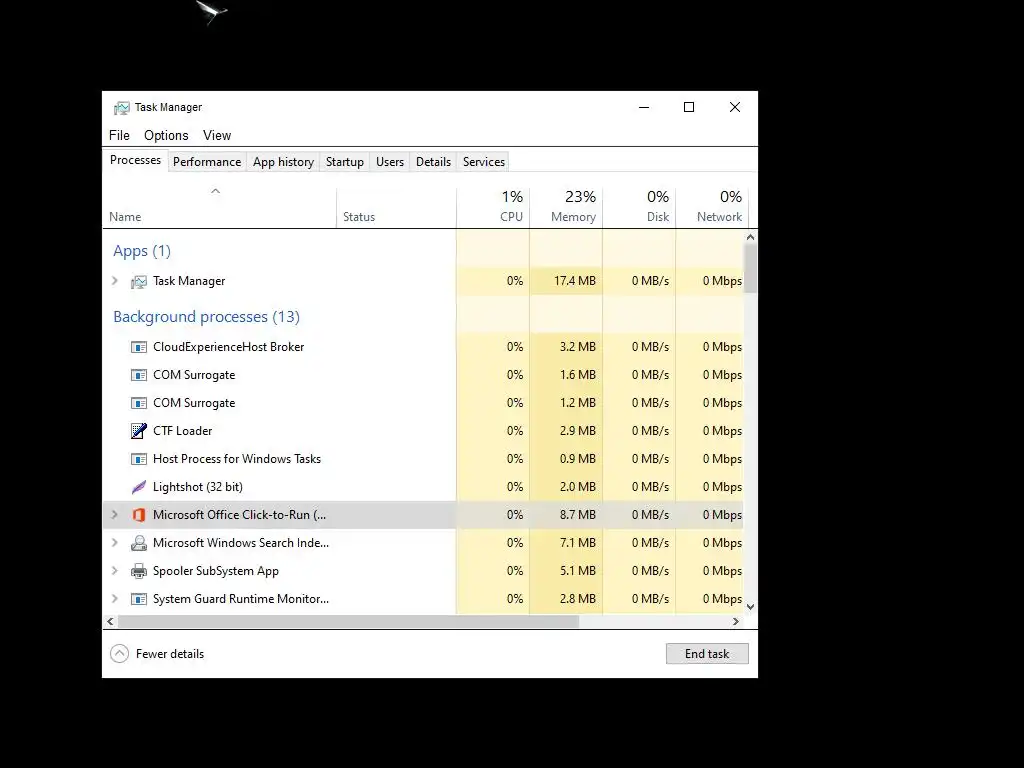
Task: Expand the Spooler SubSystem App process
Action: pos(115,571)
